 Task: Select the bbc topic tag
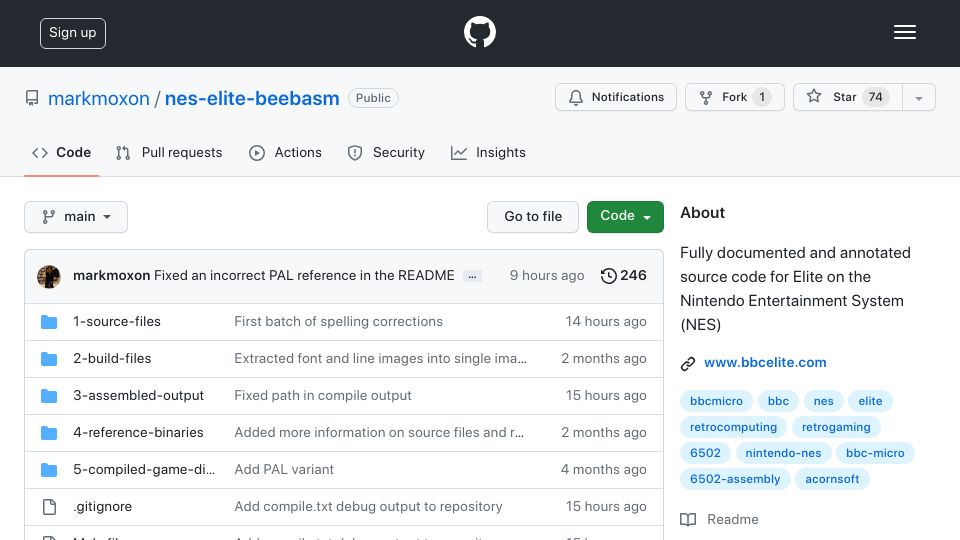[x=778, y=401]
